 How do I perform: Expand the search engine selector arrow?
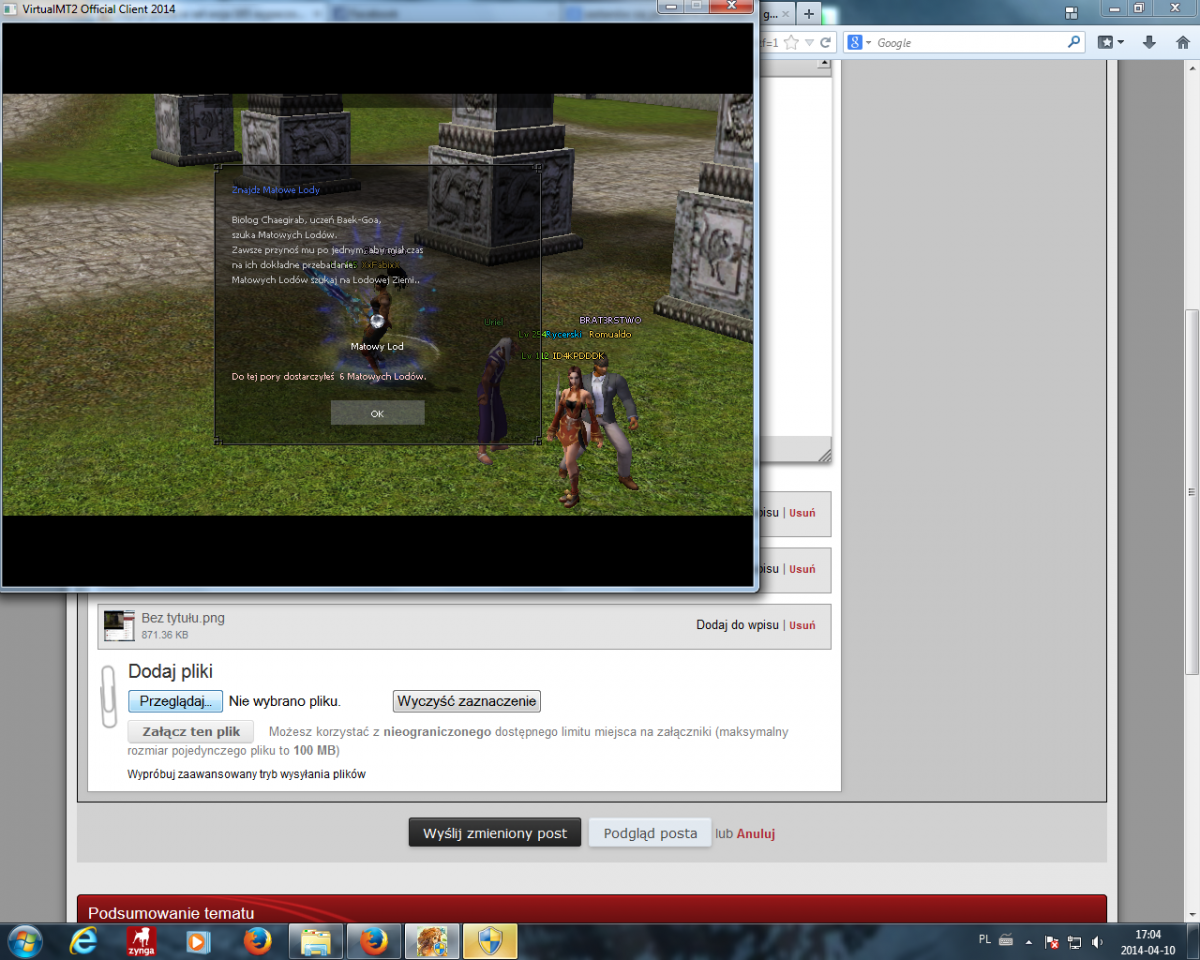point(869,42)
